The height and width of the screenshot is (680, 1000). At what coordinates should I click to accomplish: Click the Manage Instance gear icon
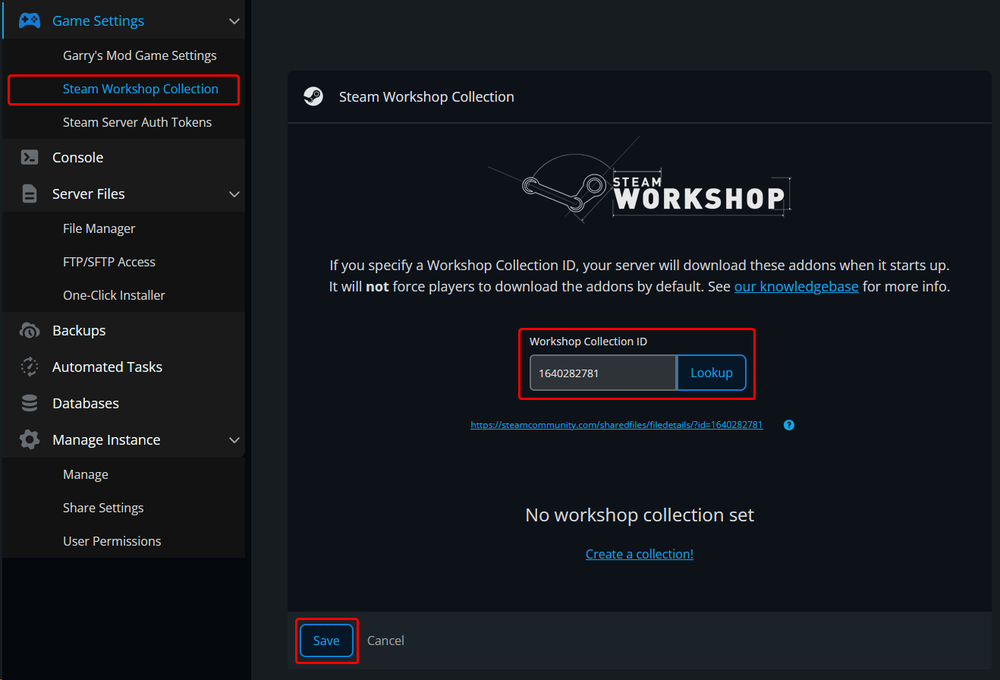(x=29, y=440)
